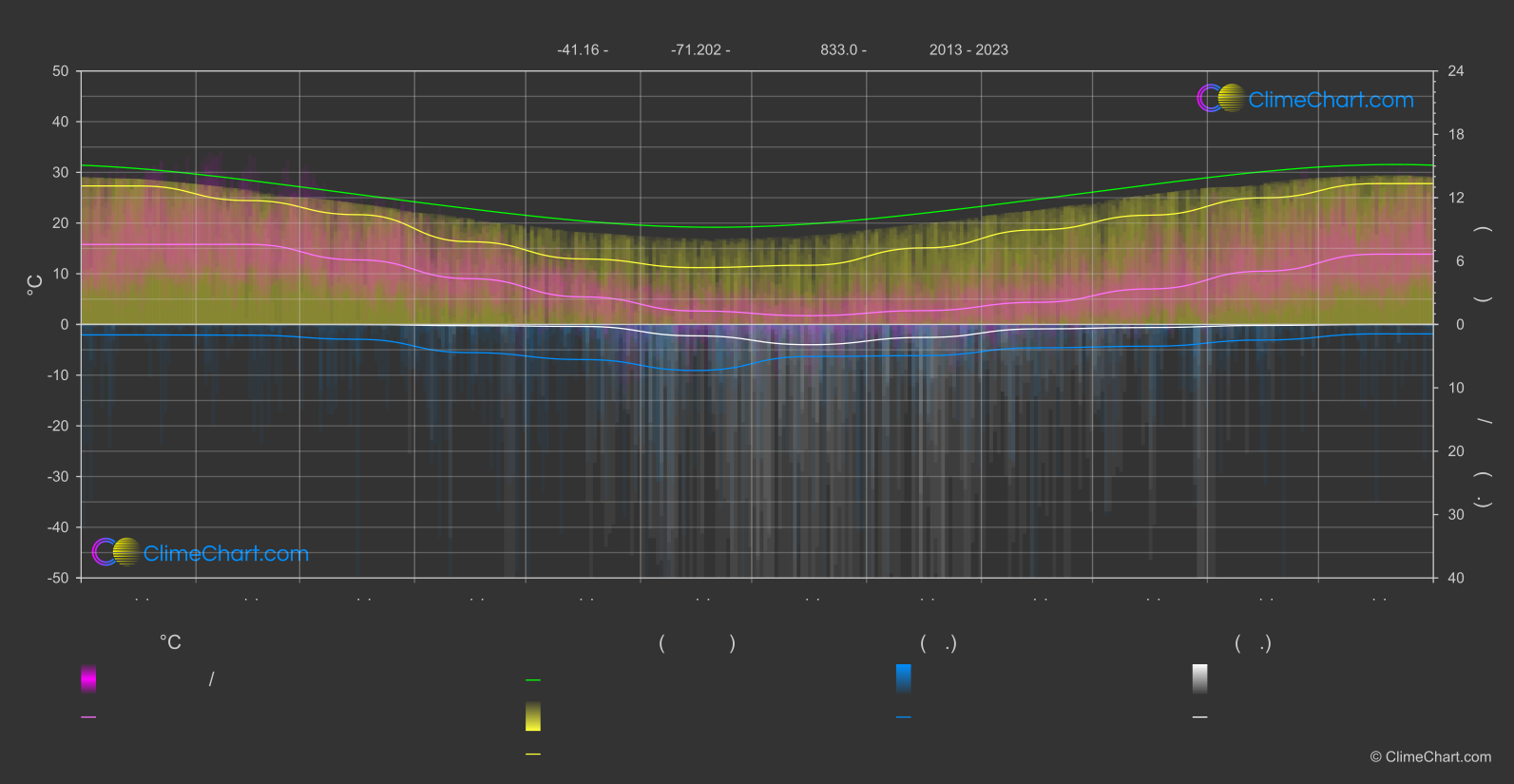The height and width of the screenshot is (784, 1514).
Task: Click the °C legend heading
Action: coord(170,643)
